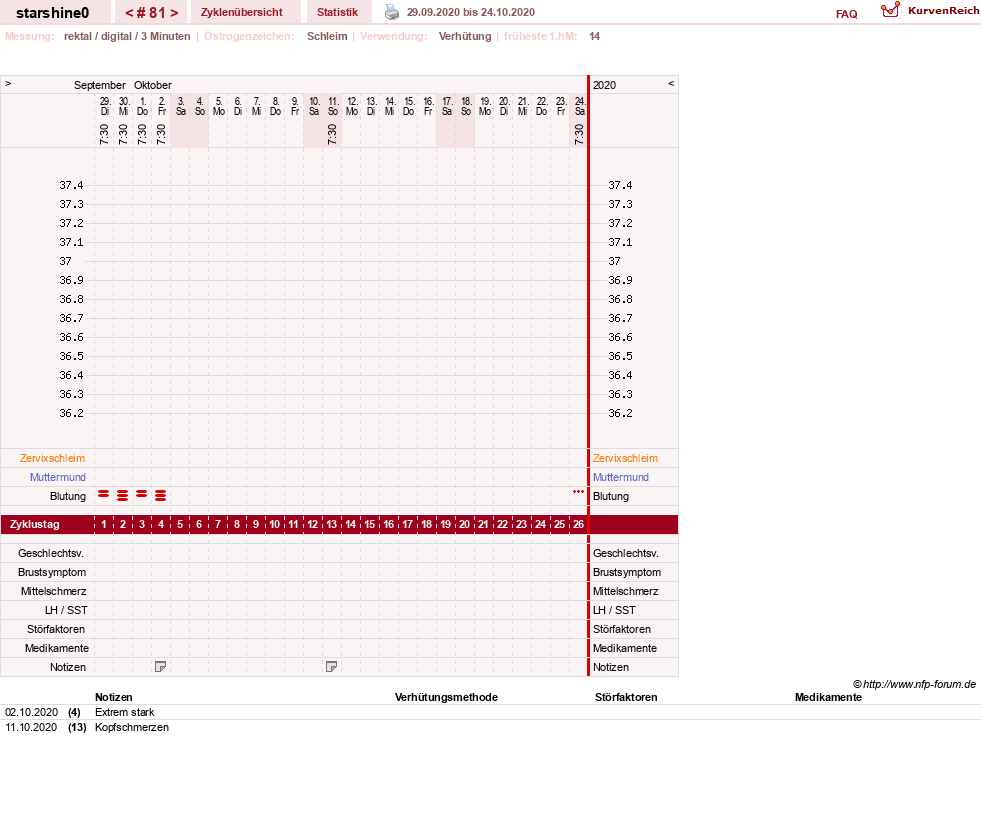Viewport: 981px width, 836px height.
Task: Select the heavy bleeding marker on day 4
Action: tap(161, 496)
